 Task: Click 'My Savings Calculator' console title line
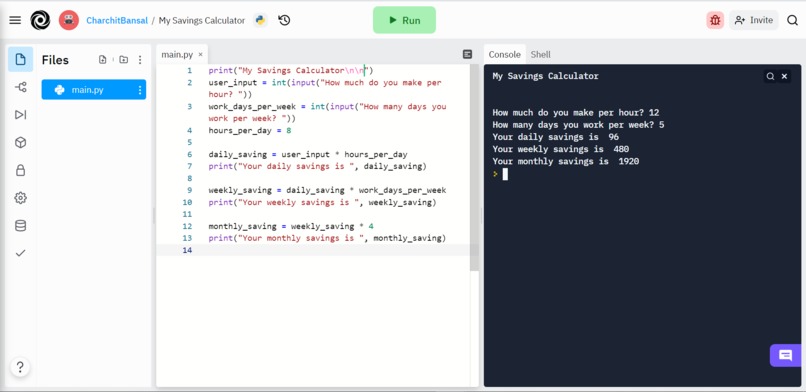coord(545,76)
